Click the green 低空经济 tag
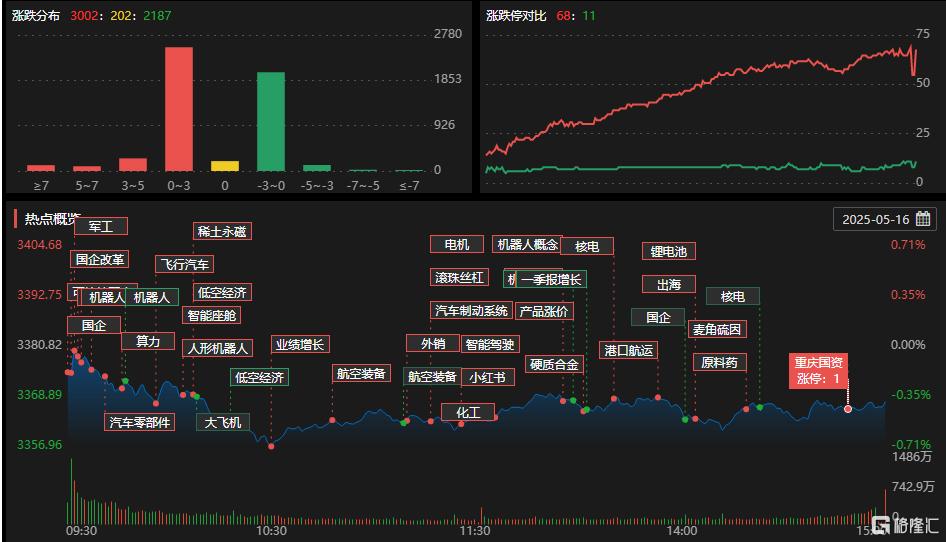 259,377
